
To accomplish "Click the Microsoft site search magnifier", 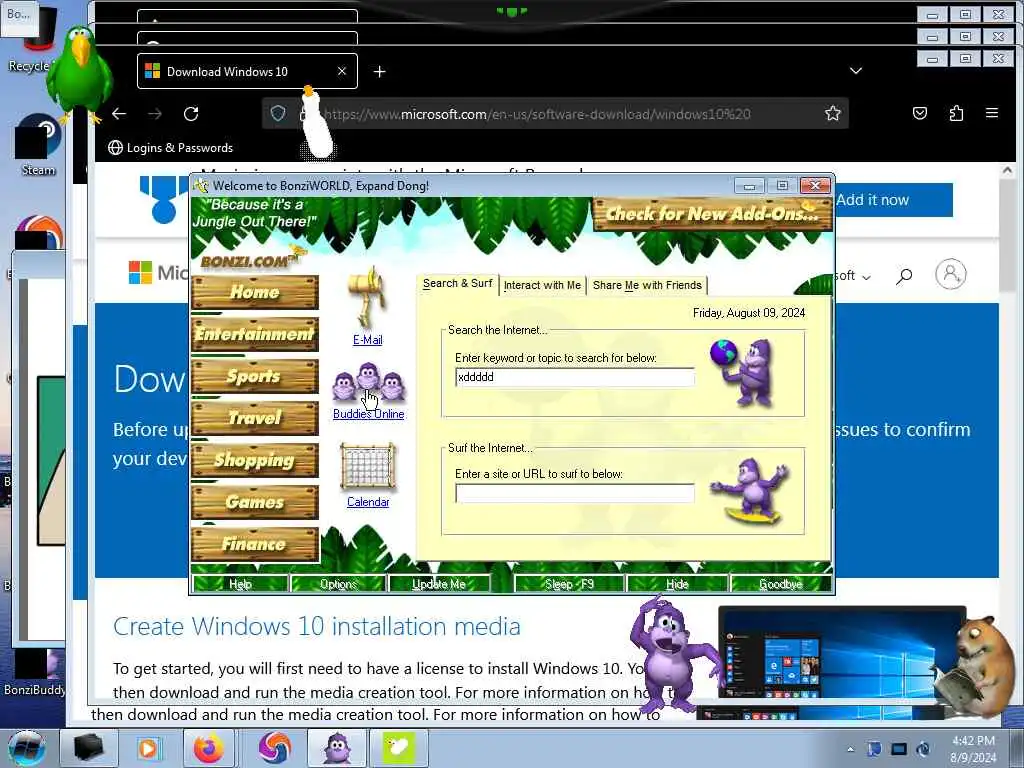I will 904,276.
